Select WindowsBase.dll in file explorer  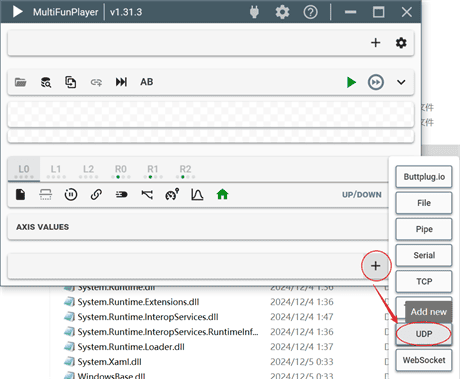(x=111, y=376)
